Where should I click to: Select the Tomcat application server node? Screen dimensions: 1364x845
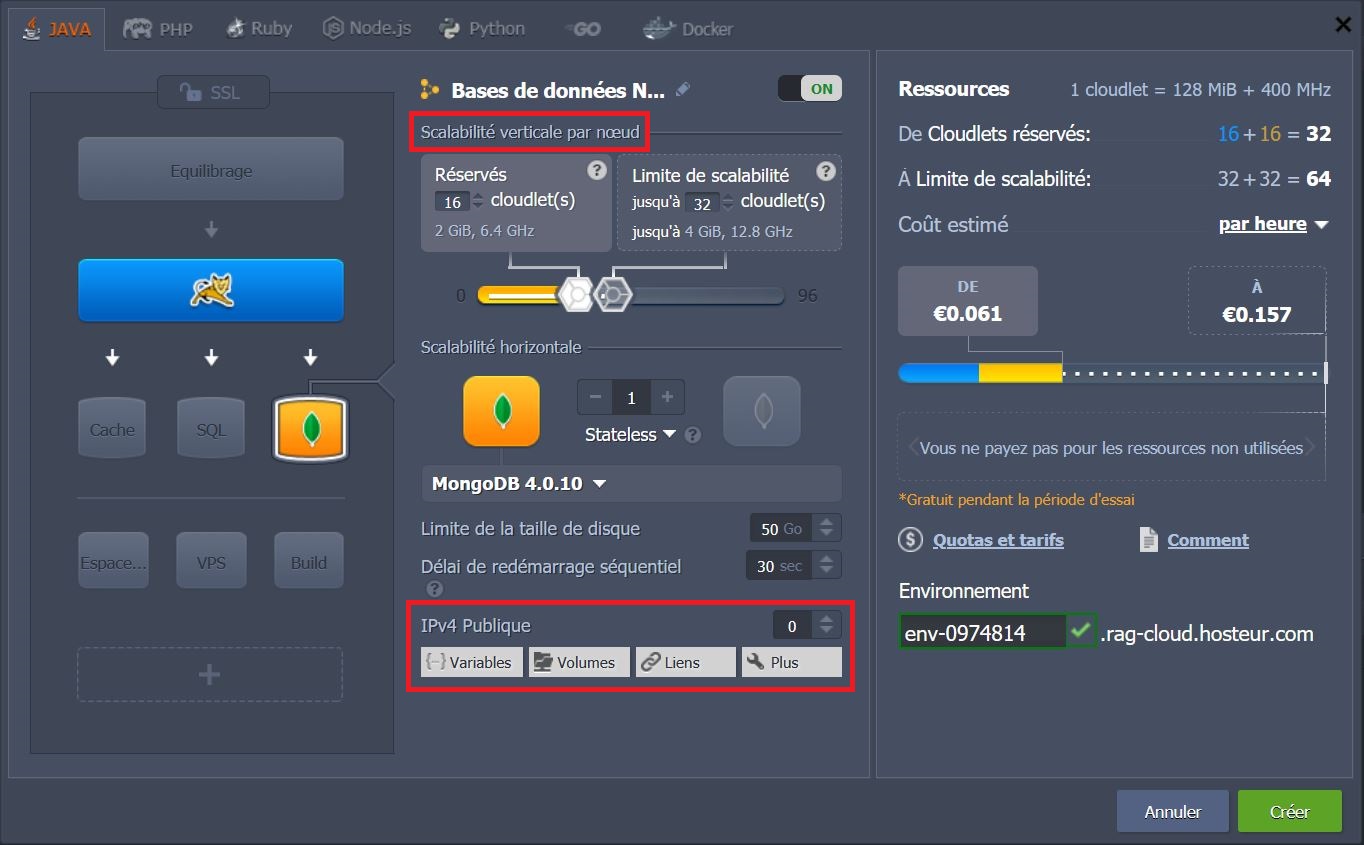pyautogui.click(x=211, y=291)
